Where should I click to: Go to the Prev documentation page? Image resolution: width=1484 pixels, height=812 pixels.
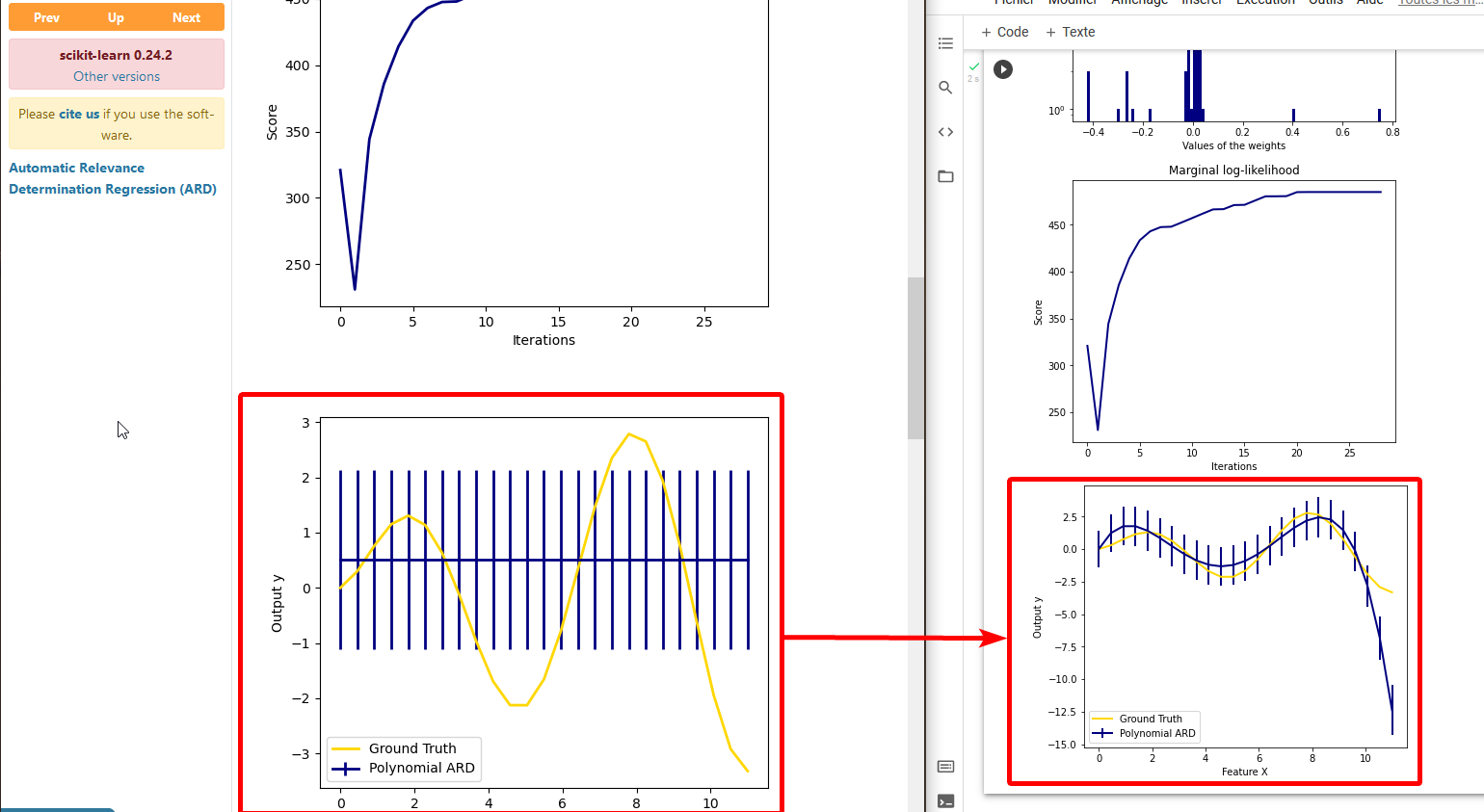click(46, 17)
